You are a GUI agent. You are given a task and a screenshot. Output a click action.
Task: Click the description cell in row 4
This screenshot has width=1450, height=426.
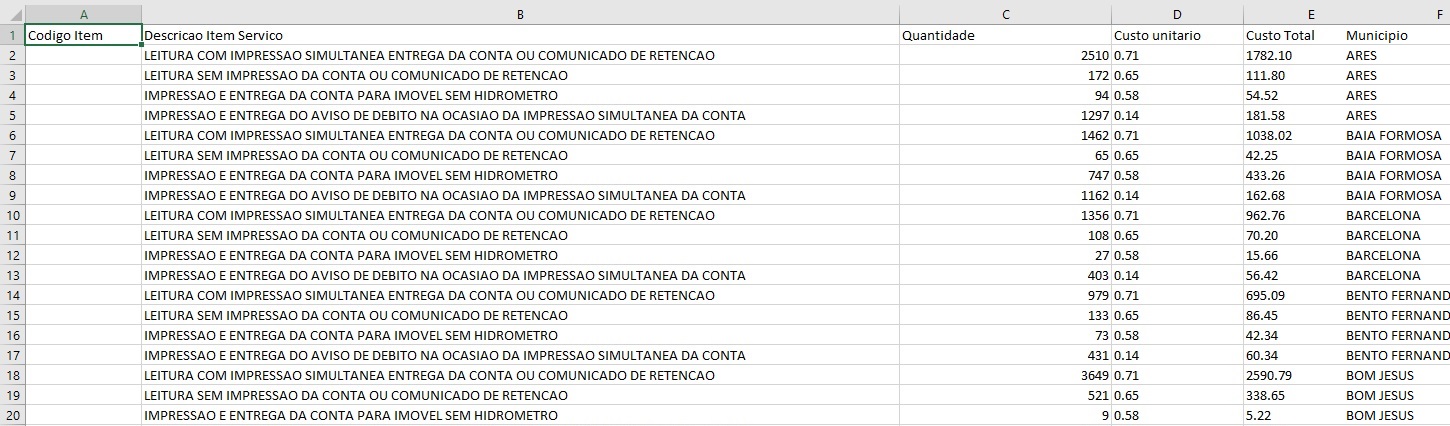(x=520, y=95)
